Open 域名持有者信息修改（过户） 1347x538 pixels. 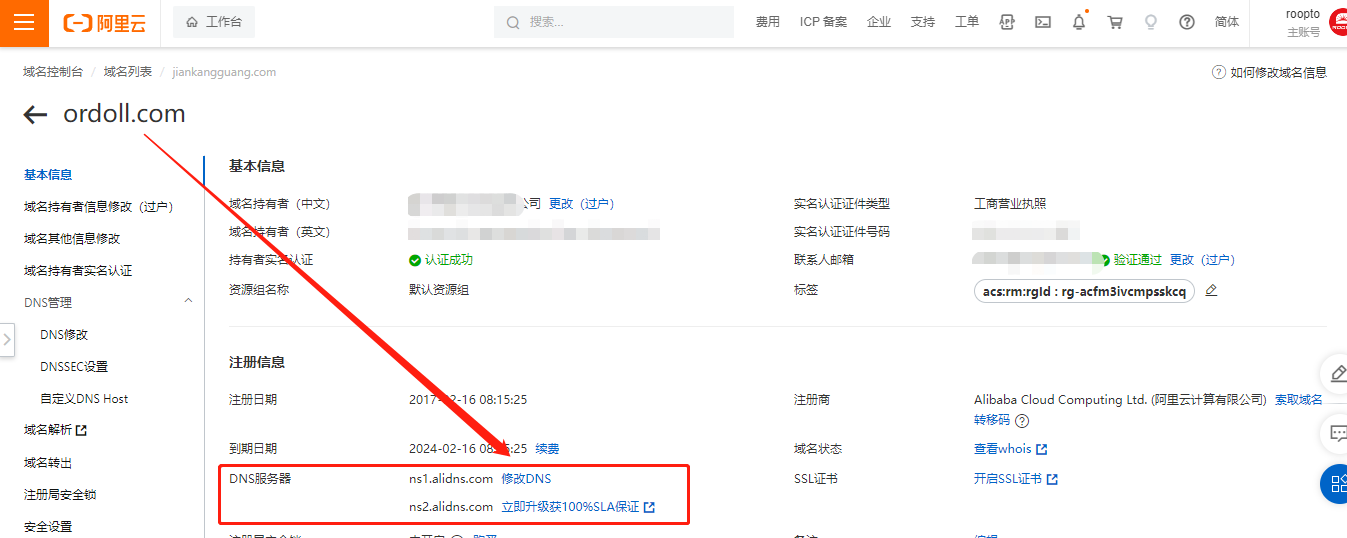[x=98, y=206]
